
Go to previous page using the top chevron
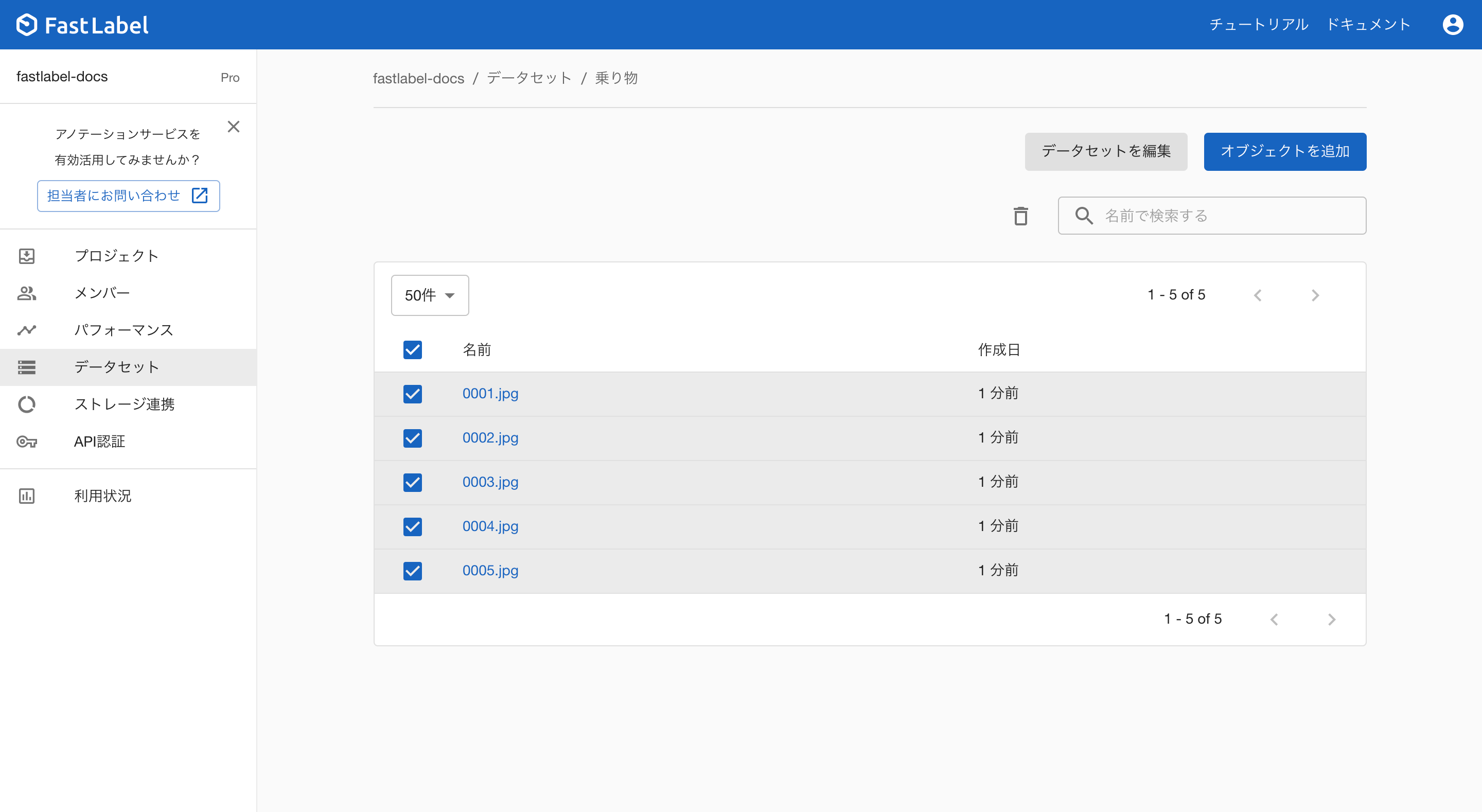pos(1258,295)
